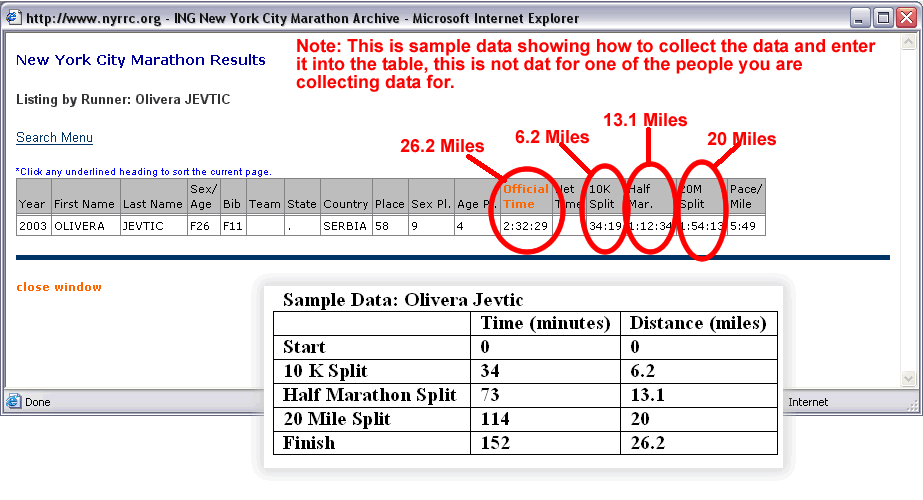Screen dimensions: 923x500
Task: Click the scrollbar up arrow
Action: click(x=908, y=43)
